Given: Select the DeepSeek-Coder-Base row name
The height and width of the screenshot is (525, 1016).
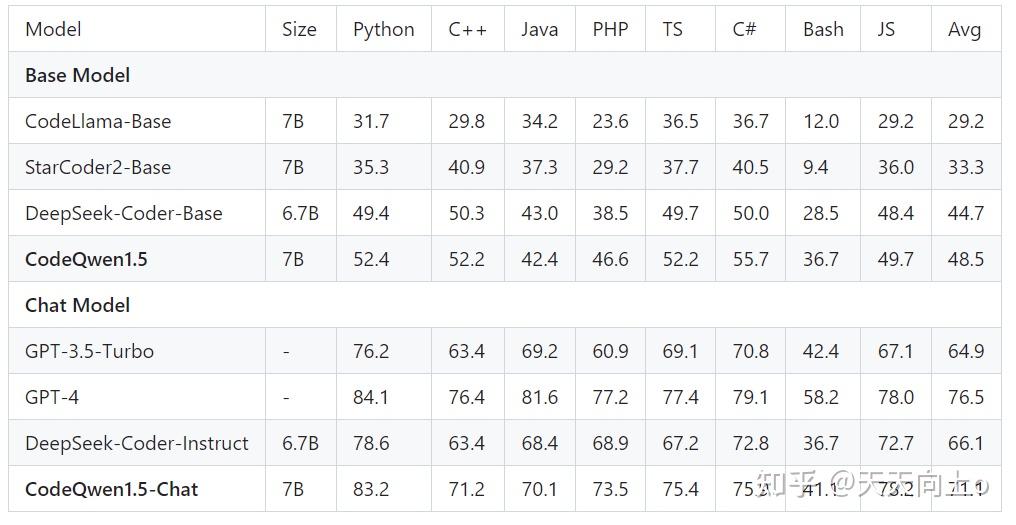Looking at the screenshot, I should tap(123, 213).
